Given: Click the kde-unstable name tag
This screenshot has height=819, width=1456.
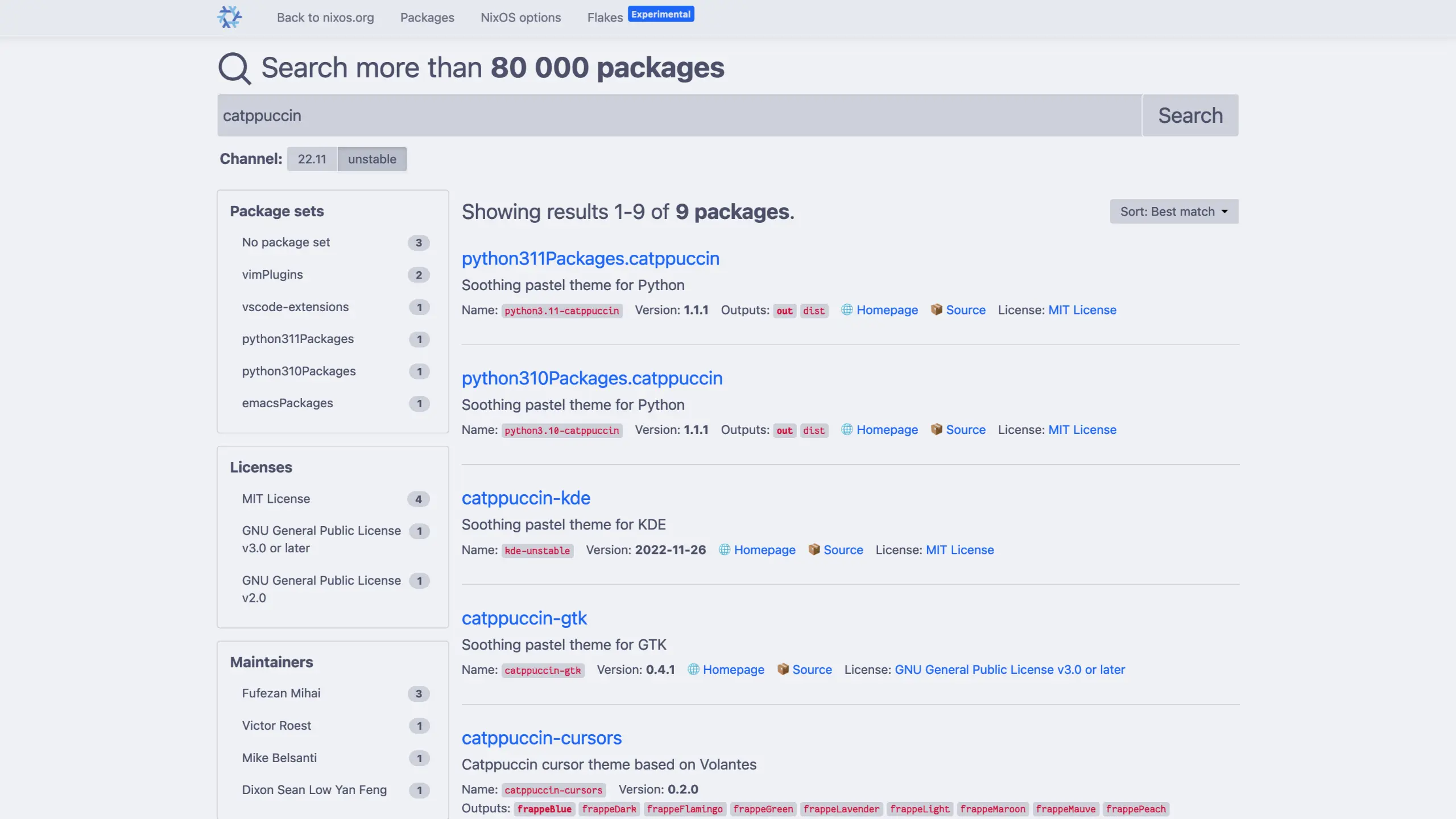Looking at the screenshot, I should [537, 551].
